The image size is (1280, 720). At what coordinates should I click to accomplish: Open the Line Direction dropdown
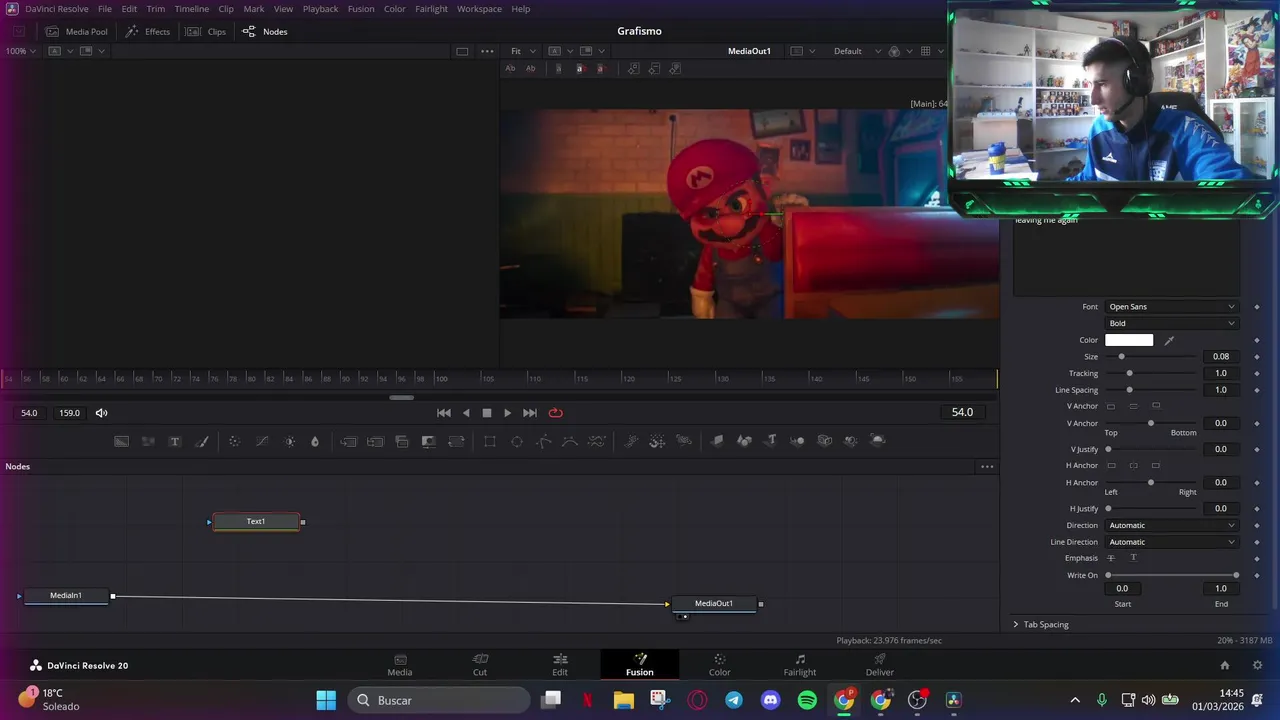pyautogui.click(x=1171, y=542)
